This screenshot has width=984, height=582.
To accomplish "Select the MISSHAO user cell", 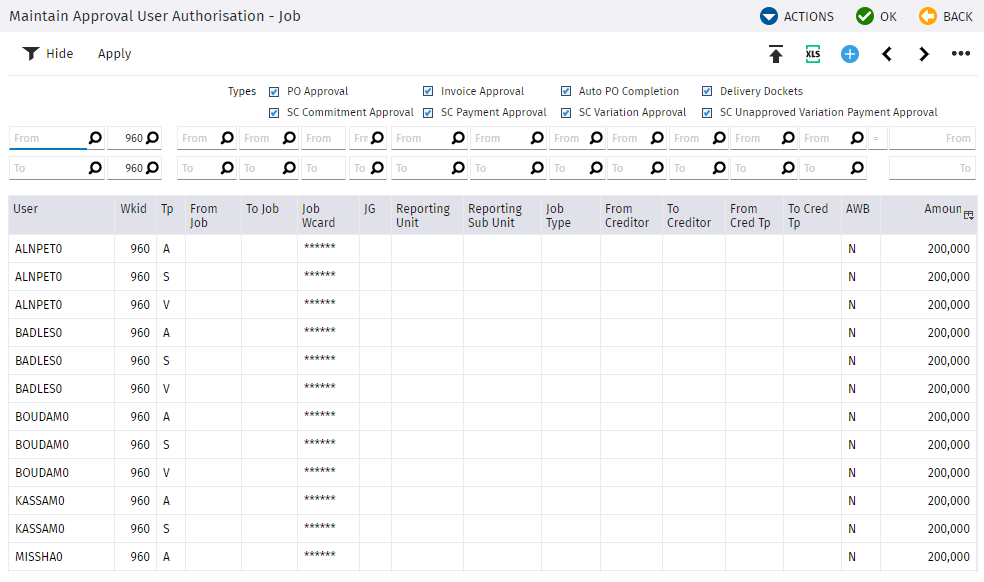I will [62, 557].
